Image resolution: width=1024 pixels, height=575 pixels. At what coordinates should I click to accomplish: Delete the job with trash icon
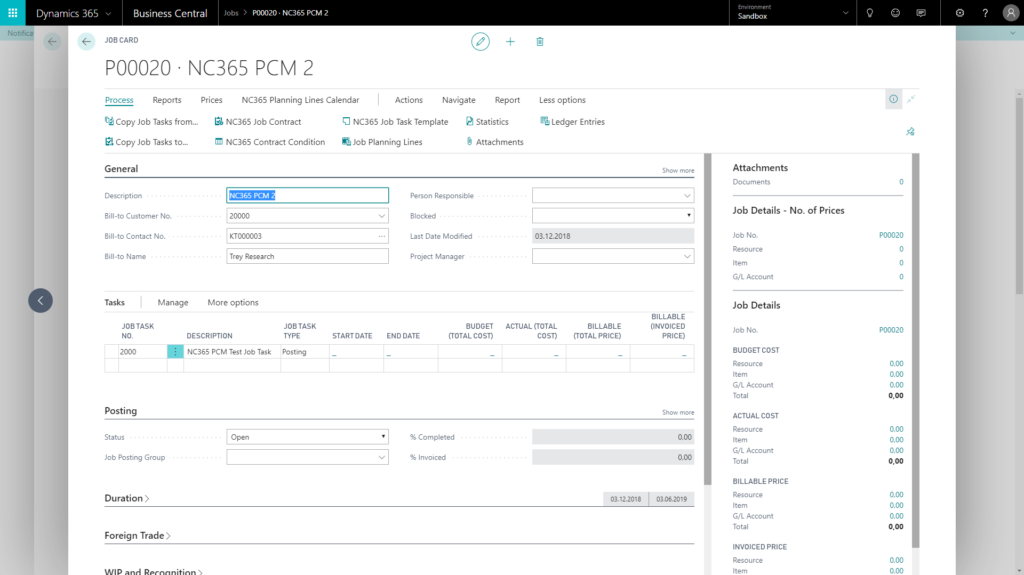coord(539,42)
